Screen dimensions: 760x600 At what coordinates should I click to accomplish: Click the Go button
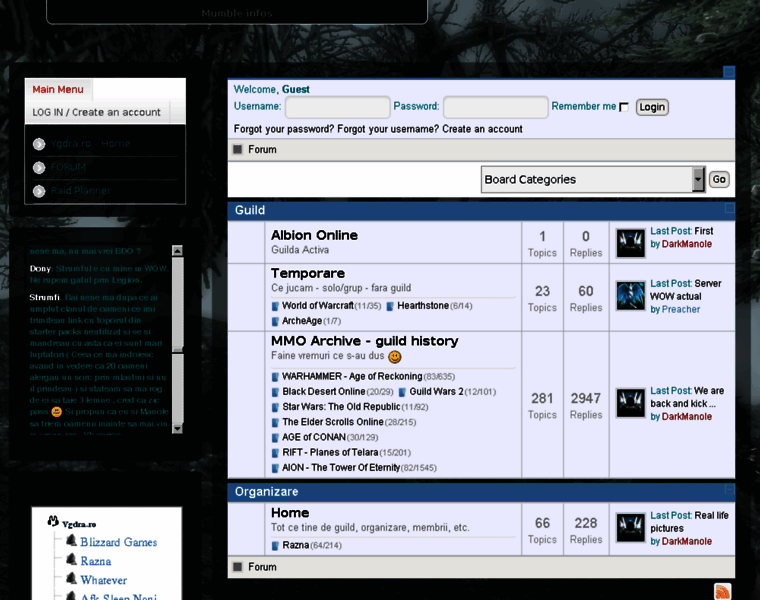point(719,179)
